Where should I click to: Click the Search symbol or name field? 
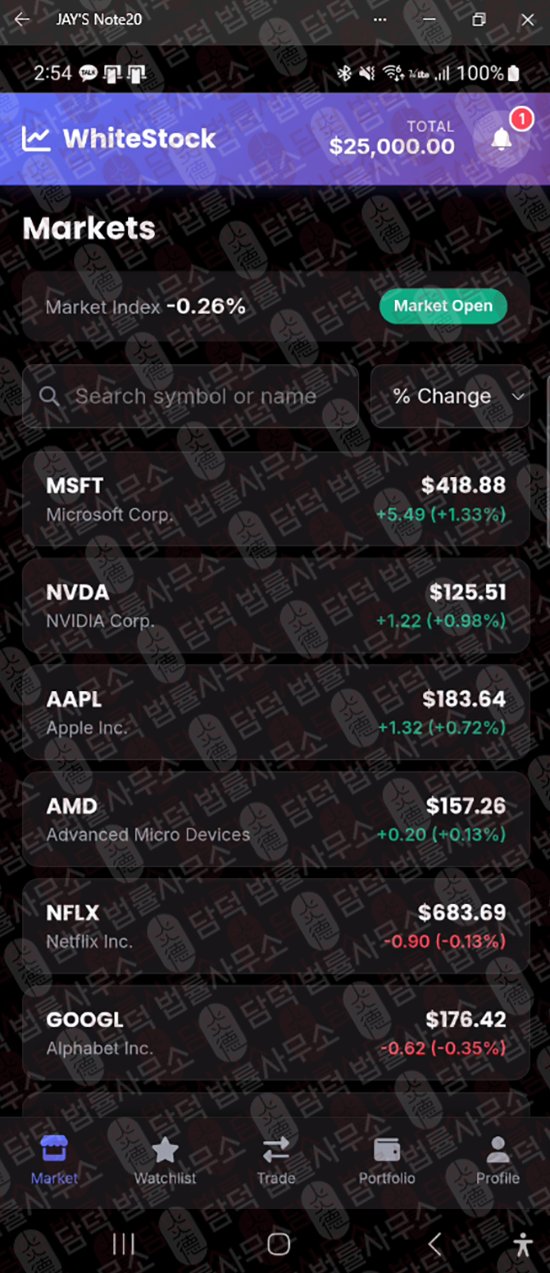pyautogui.click(x=190, y=396)
